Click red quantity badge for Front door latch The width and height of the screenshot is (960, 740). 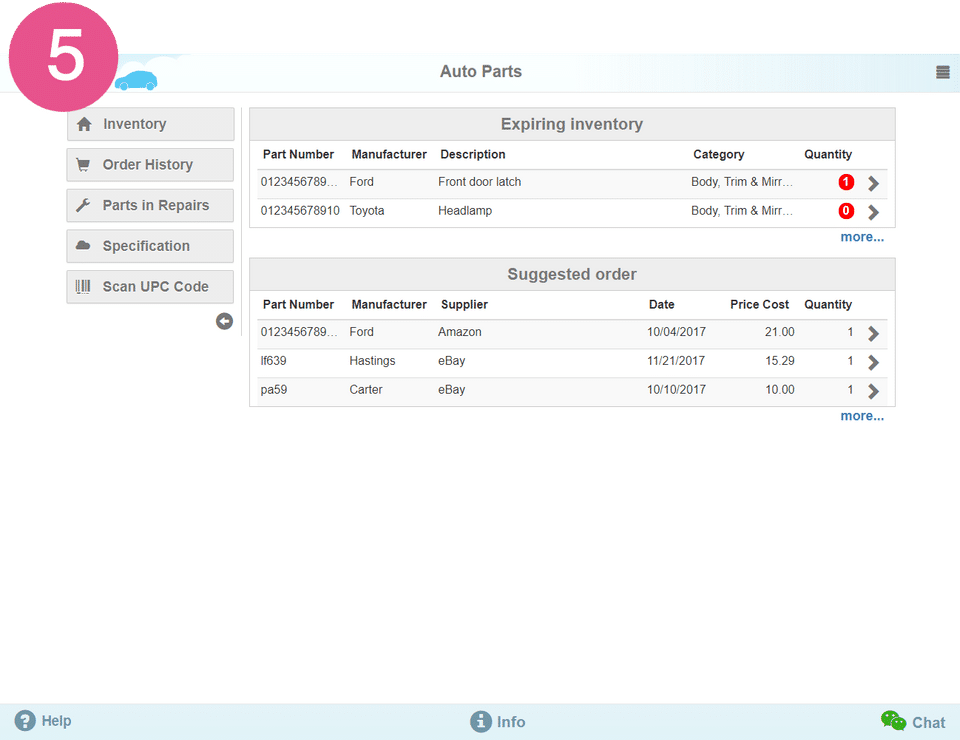coord(846,182)
